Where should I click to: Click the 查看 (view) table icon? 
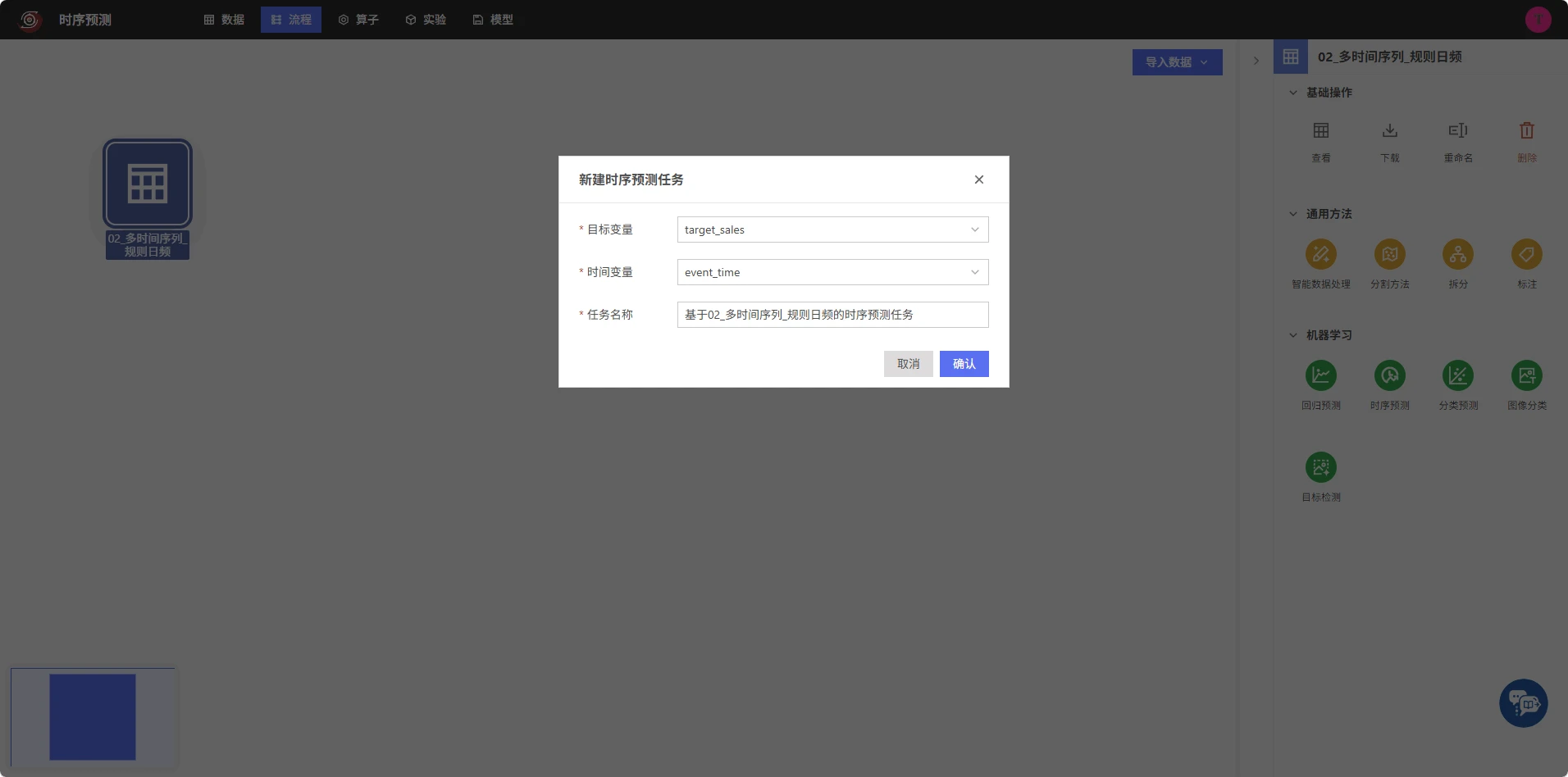[x=1320, y=130]
